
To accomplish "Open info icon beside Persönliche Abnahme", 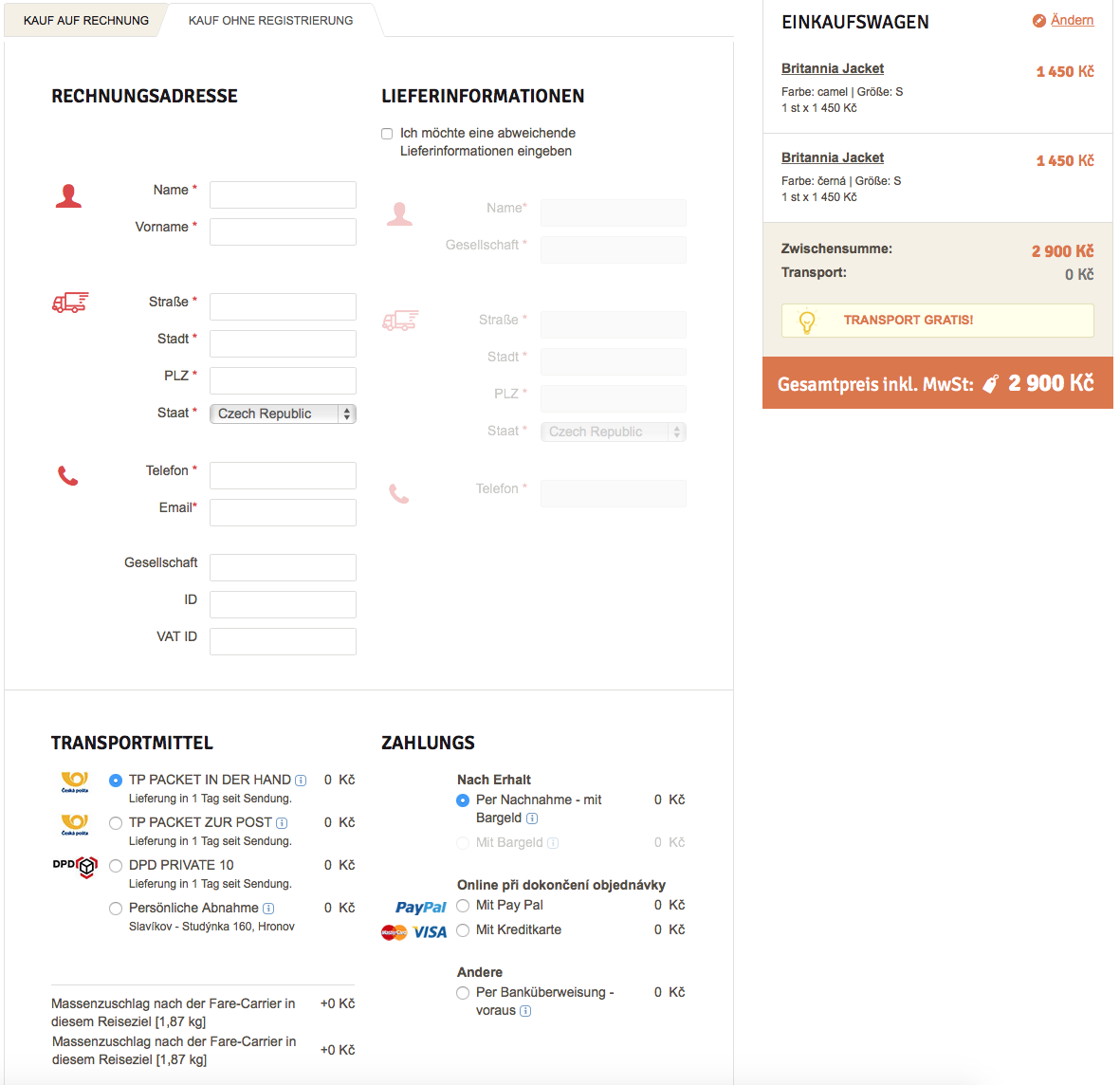I will (268, 909).
